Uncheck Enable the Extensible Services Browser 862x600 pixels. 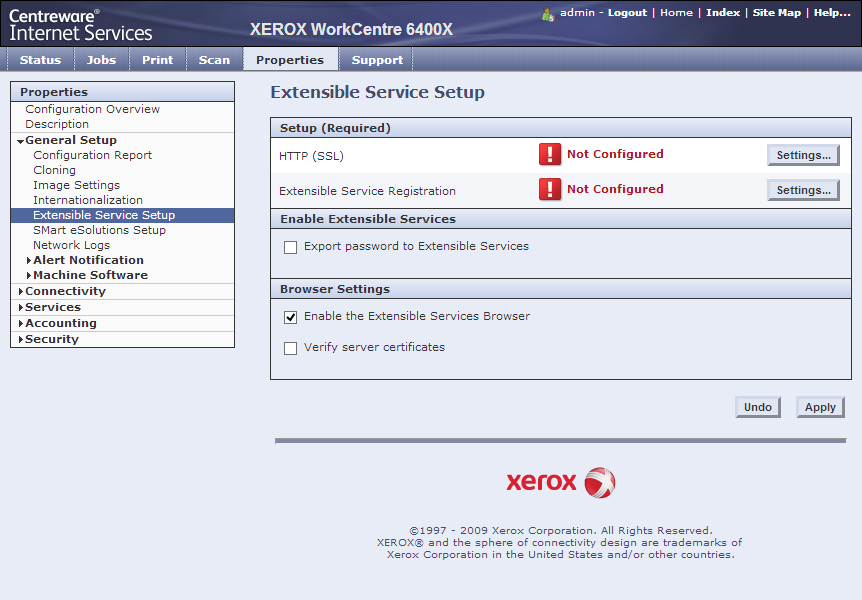[x=291, y=317]
